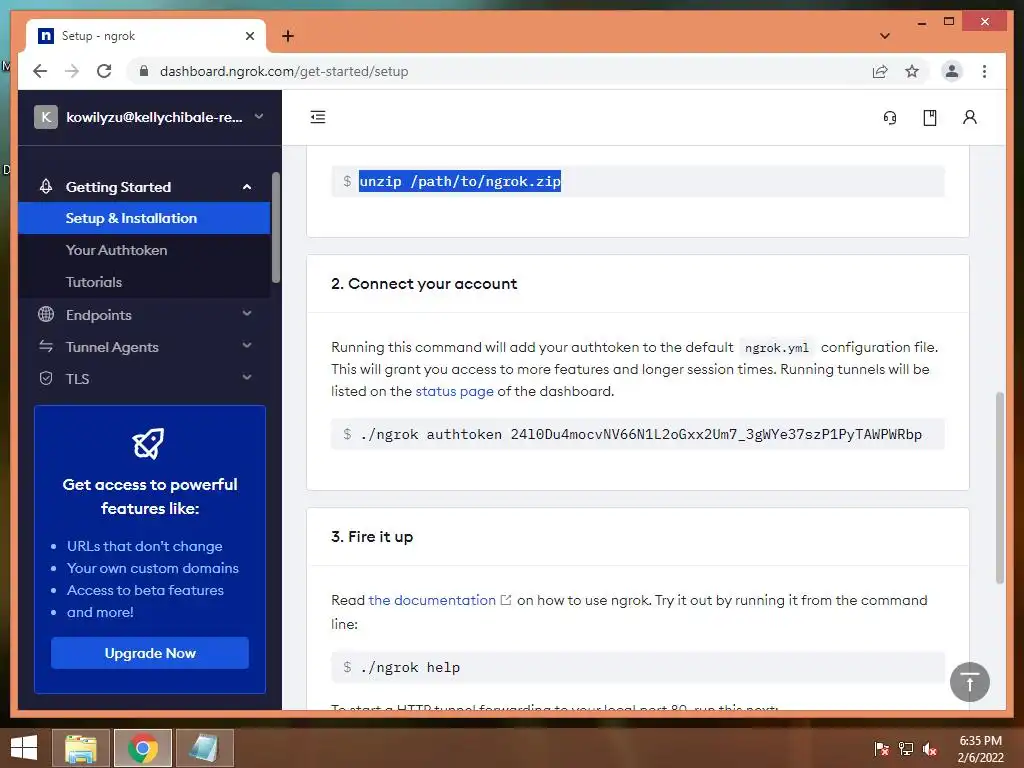The image size is (1024, 768).
Task: Click the ngrok.yml inline code text
Action: (776, 347)
